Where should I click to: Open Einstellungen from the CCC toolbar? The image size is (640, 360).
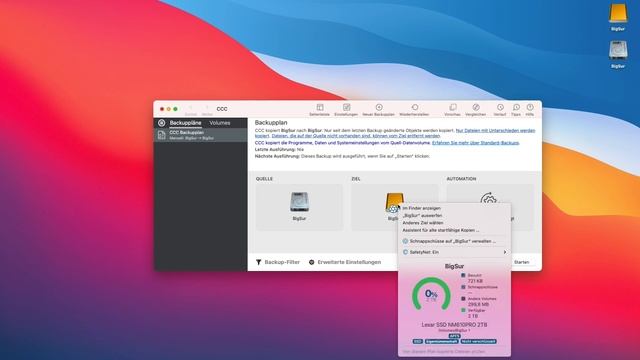[x=346, y=107]
